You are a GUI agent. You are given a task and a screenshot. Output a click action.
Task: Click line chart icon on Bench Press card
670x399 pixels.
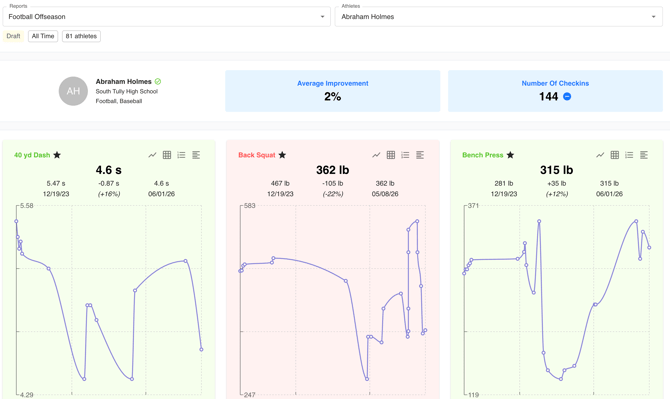[600, 155]
